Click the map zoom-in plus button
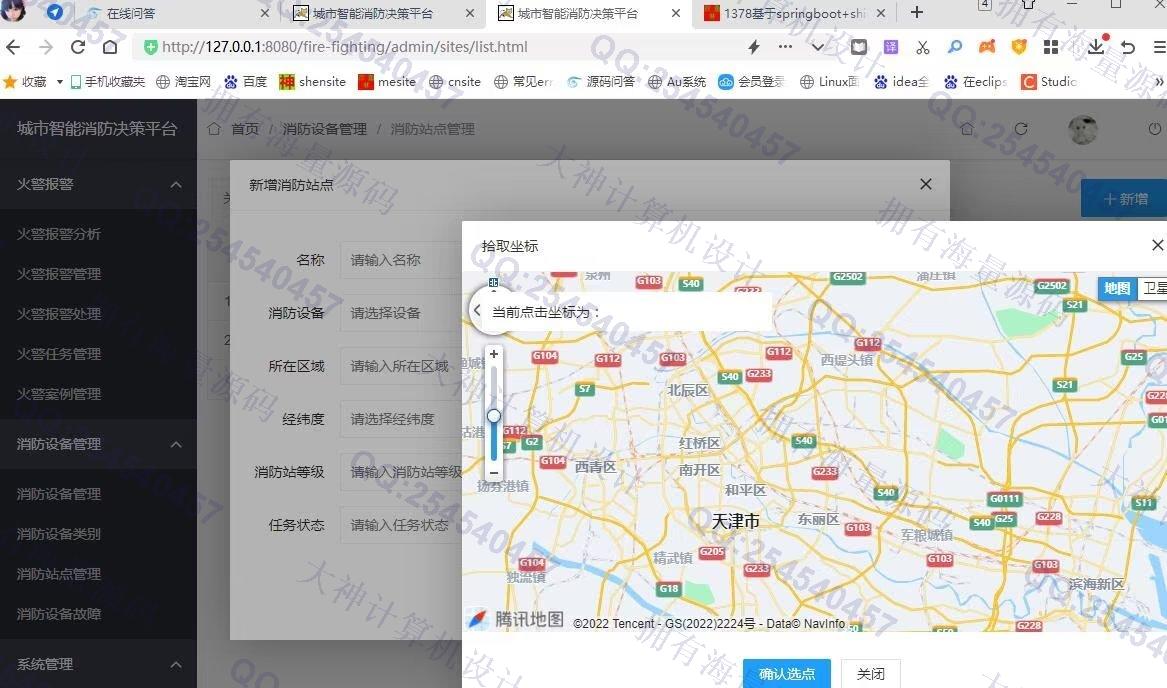Viewport: 1167px width, 688px height. pyautogui.click(x=493, y=354)
